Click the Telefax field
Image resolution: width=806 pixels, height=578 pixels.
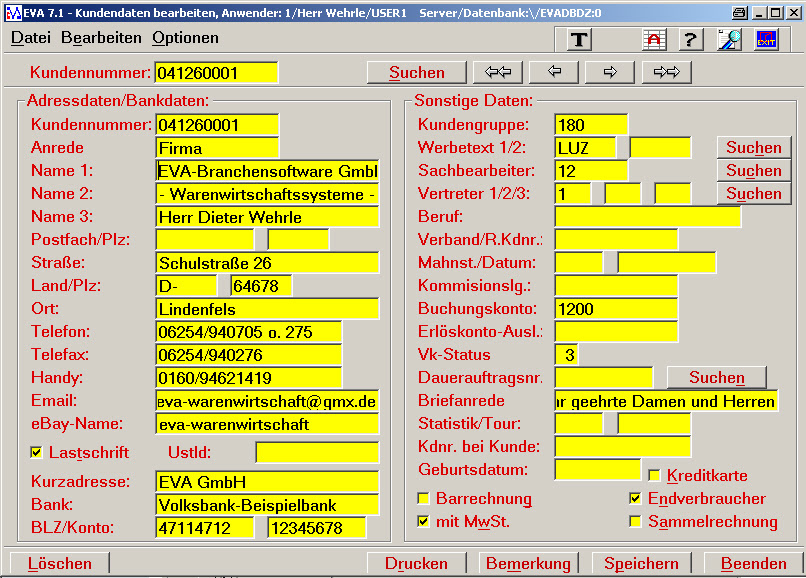[249, 355]
